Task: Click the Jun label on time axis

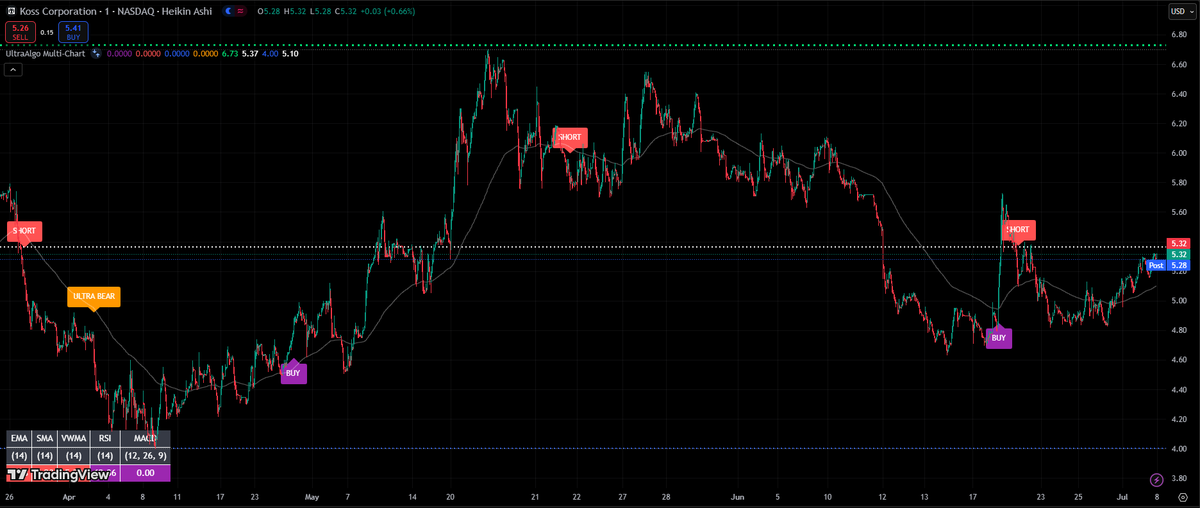Action: click(738, 496)
